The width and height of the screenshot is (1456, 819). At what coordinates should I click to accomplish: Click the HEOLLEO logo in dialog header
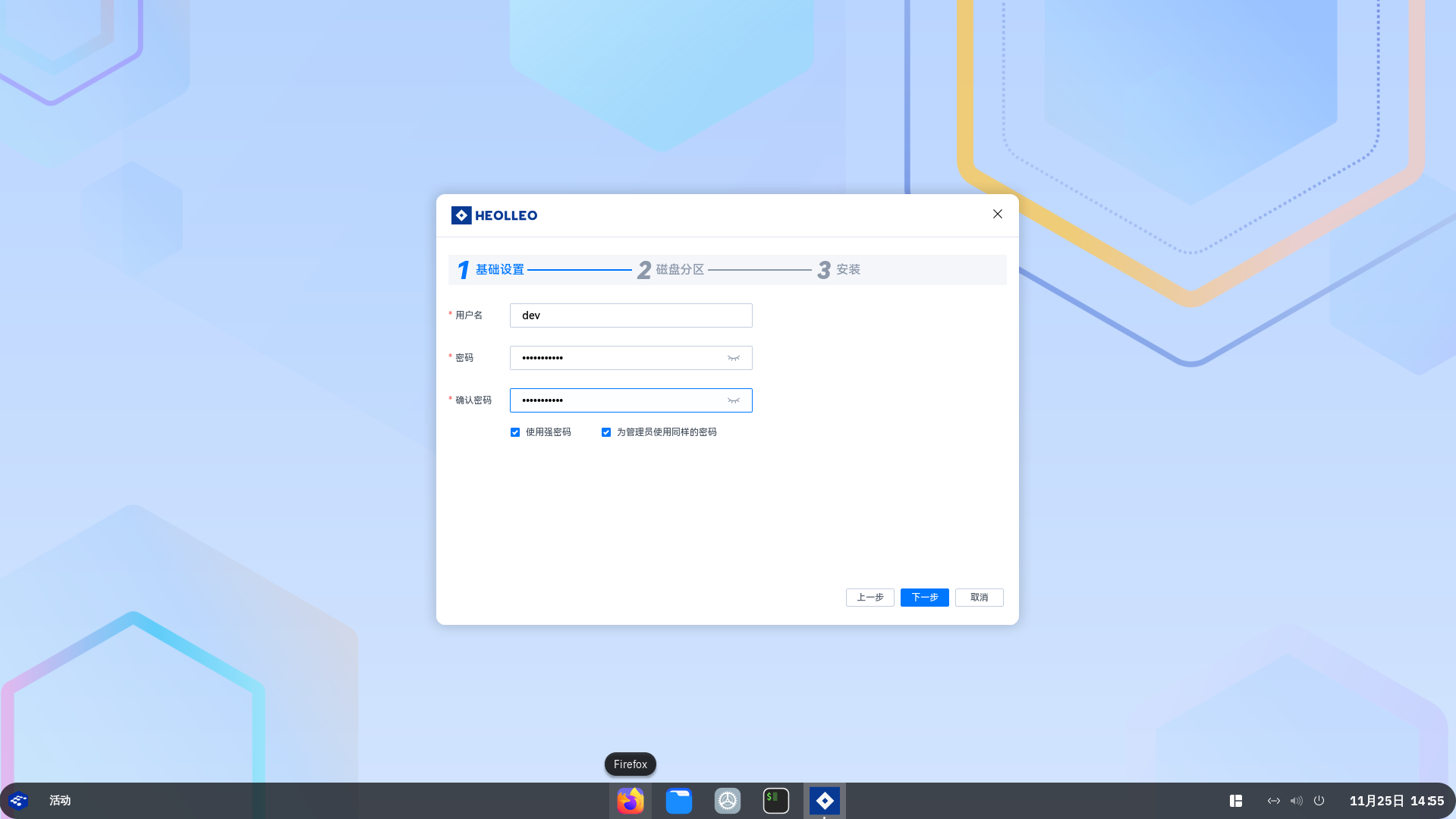[x=494, y=215]
